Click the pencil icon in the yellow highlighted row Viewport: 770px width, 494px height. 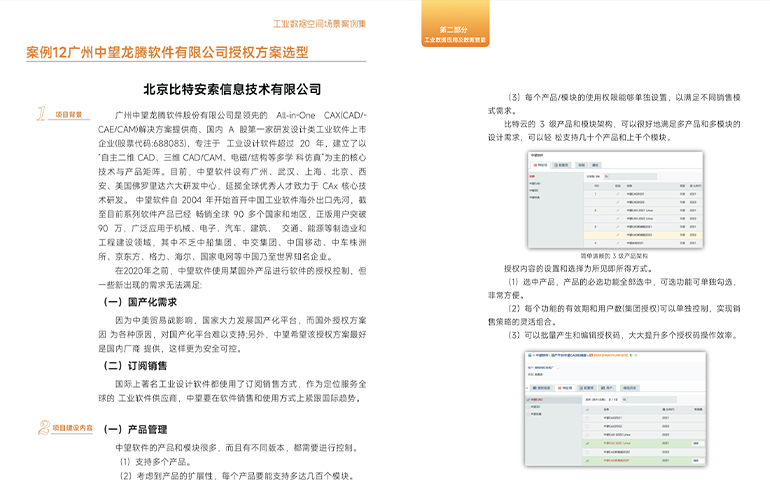(618, 235)
